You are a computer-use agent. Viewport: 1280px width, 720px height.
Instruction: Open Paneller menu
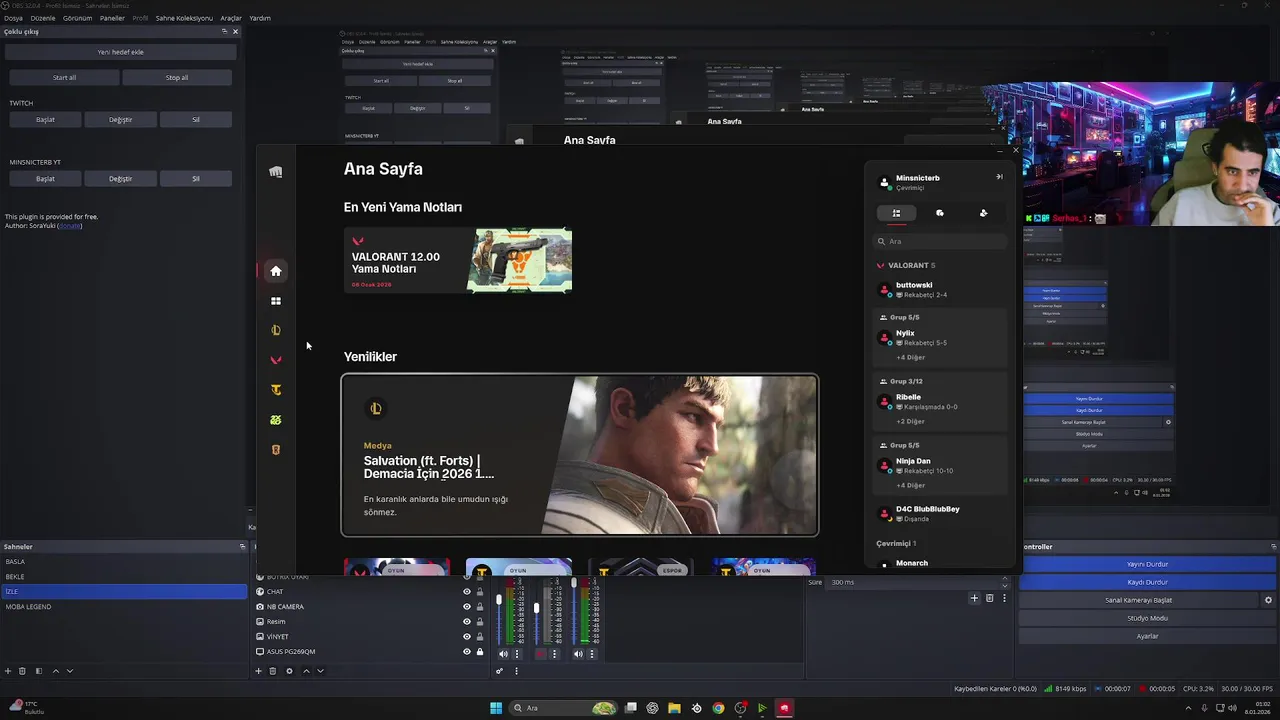tap(112, 18)
